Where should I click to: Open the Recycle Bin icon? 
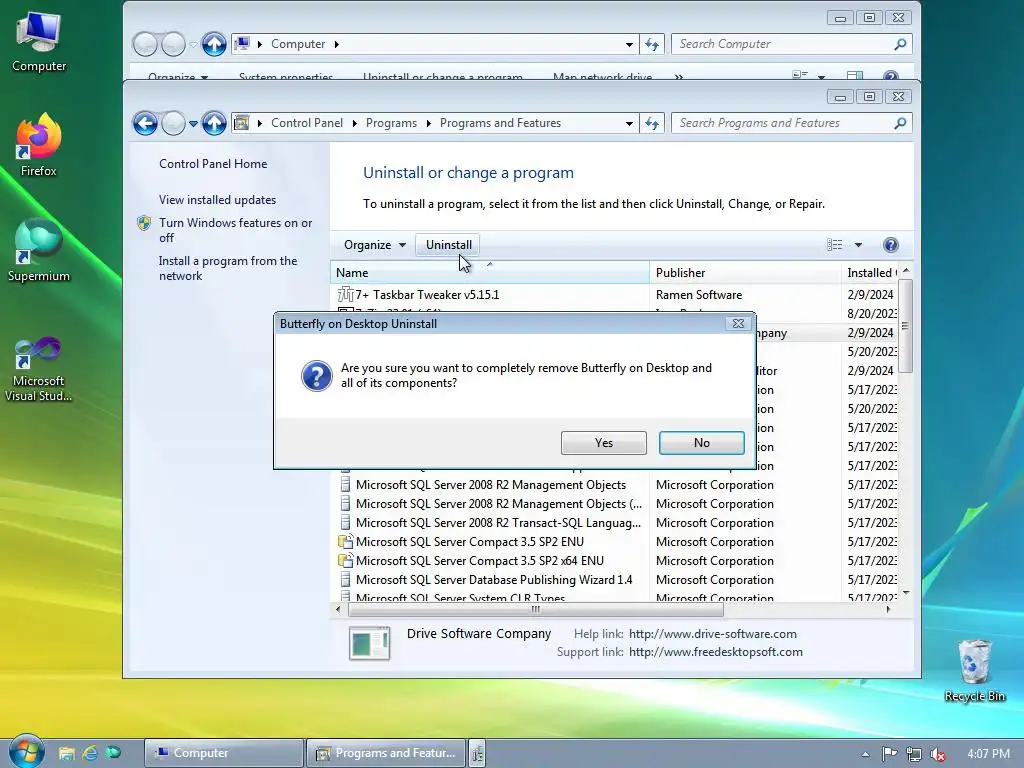974,671
